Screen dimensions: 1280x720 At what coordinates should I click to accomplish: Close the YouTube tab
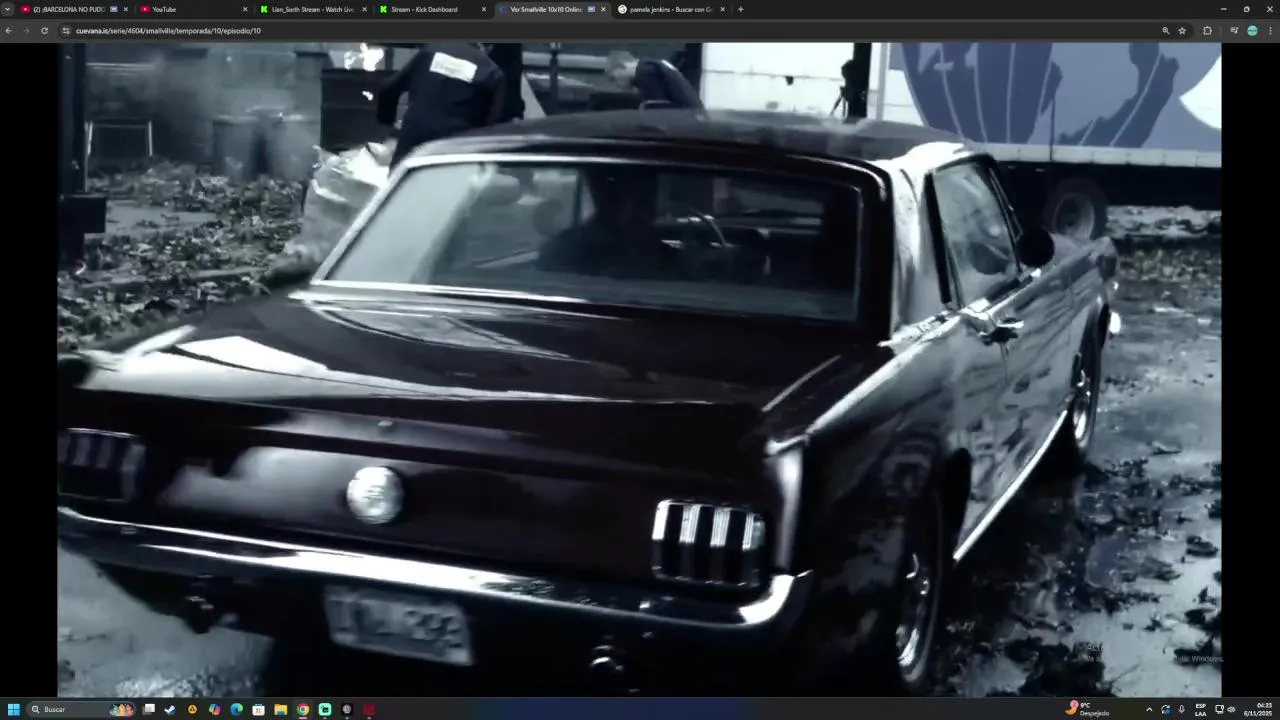245,9
